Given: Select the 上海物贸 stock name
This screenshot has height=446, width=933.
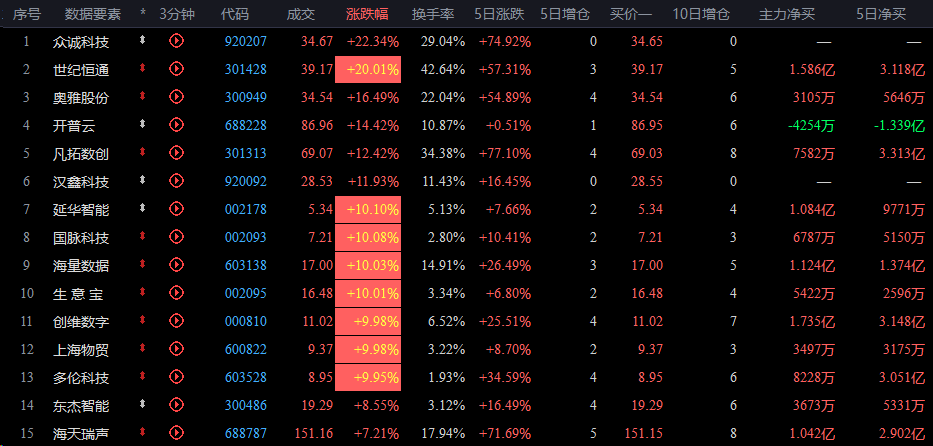Looking at the screenshot, I should (x=81, y=350).
